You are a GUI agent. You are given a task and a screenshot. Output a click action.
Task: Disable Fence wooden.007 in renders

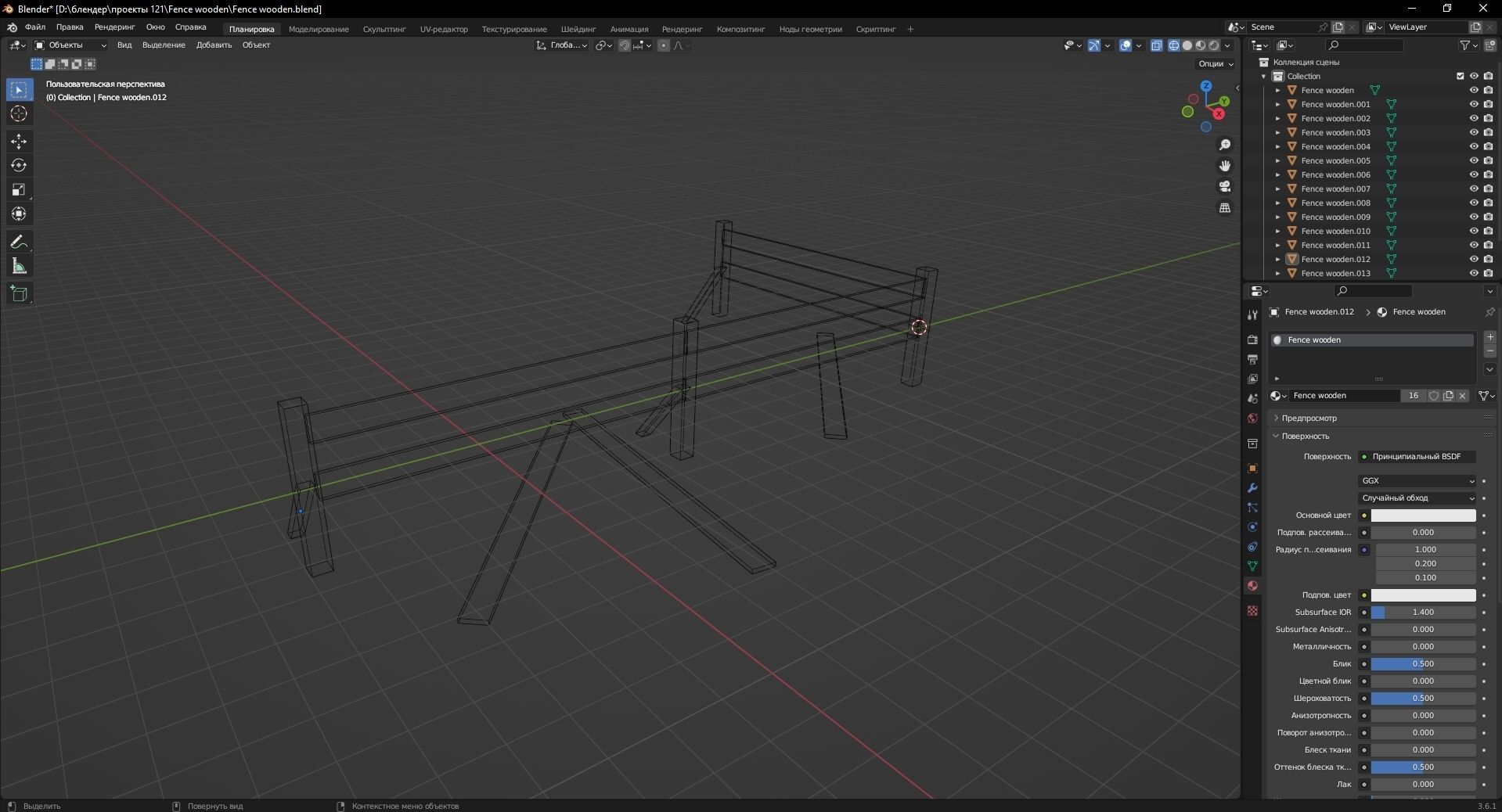[1488, 189]
